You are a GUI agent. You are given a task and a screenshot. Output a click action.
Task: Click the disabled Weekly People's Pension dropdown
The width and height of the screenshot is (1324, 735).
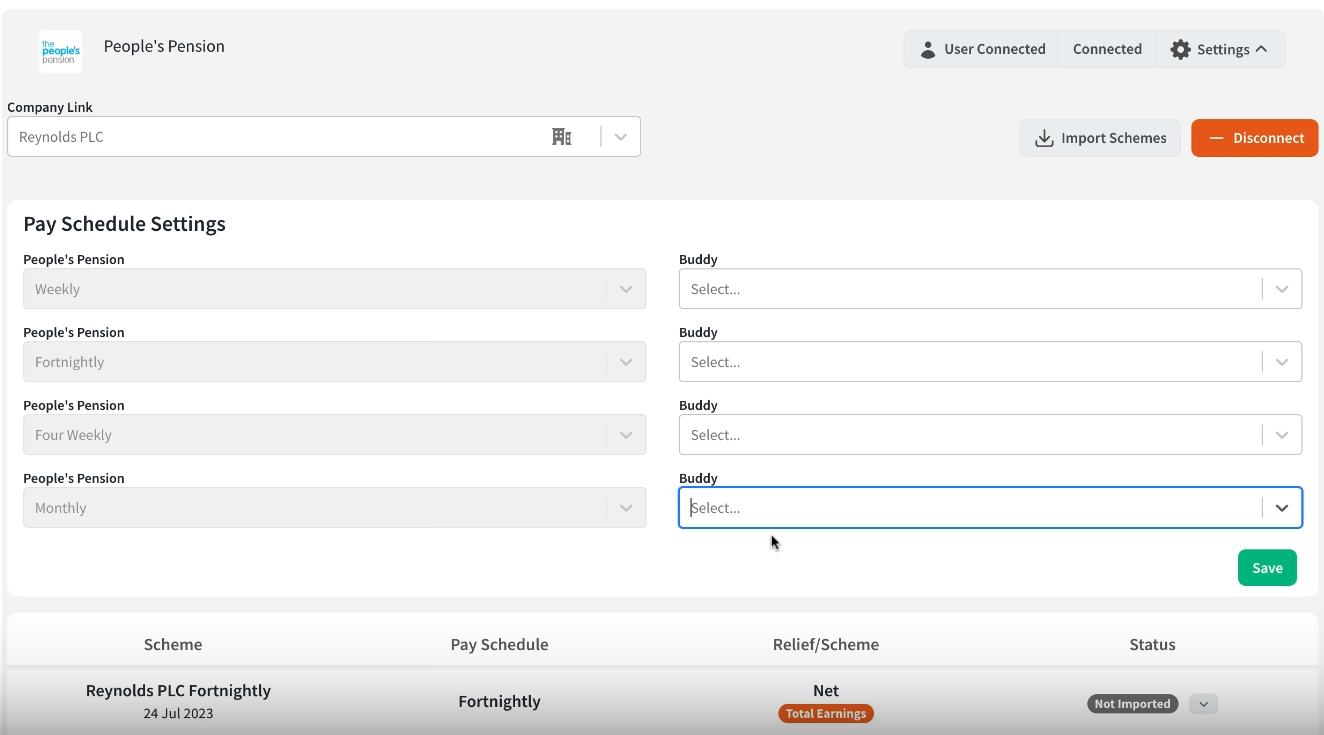click(x=334, y=289)
